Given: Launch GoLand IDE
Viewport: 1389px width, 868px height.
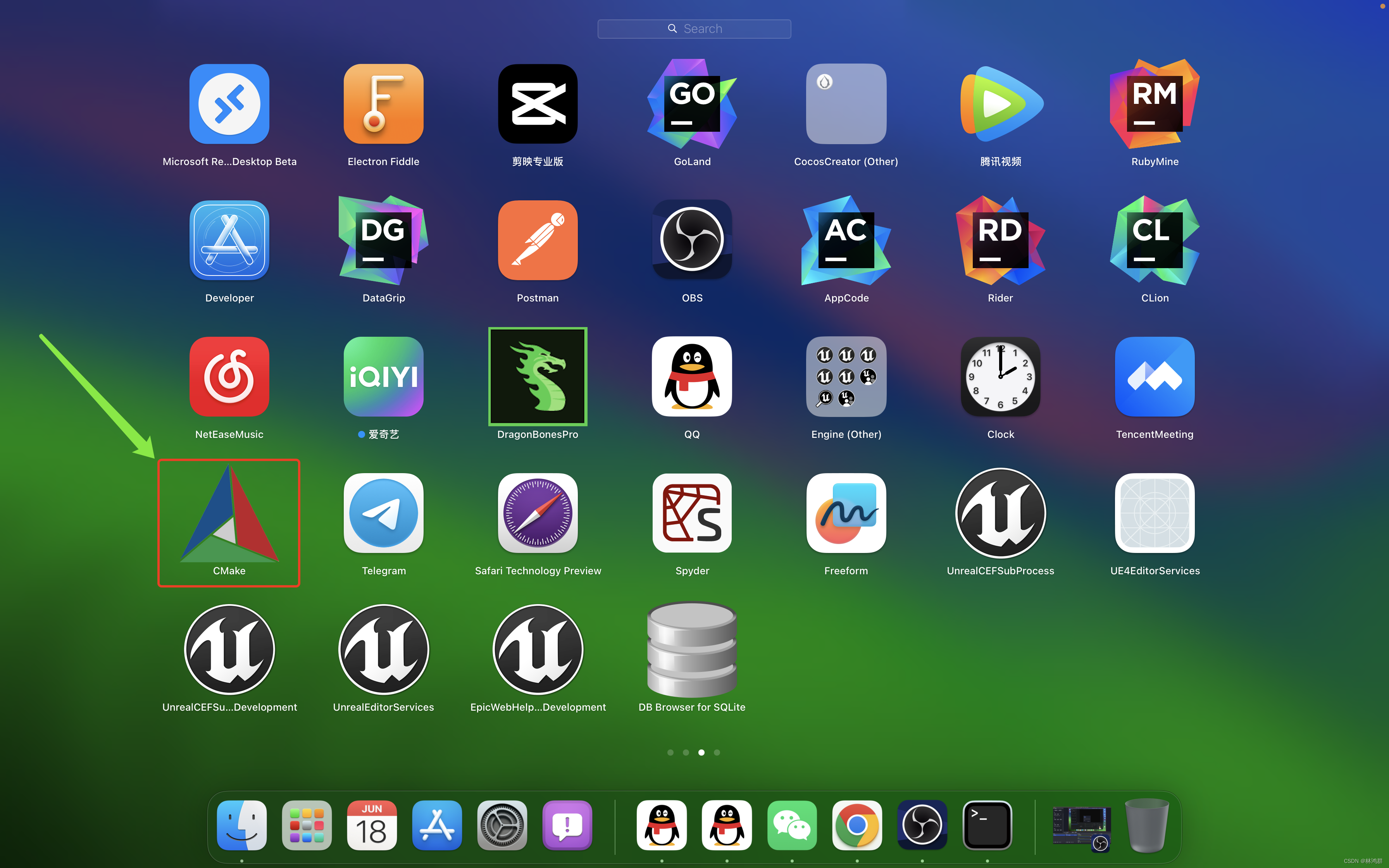Looking at the screenshot, I should click(x=692, y=104).
